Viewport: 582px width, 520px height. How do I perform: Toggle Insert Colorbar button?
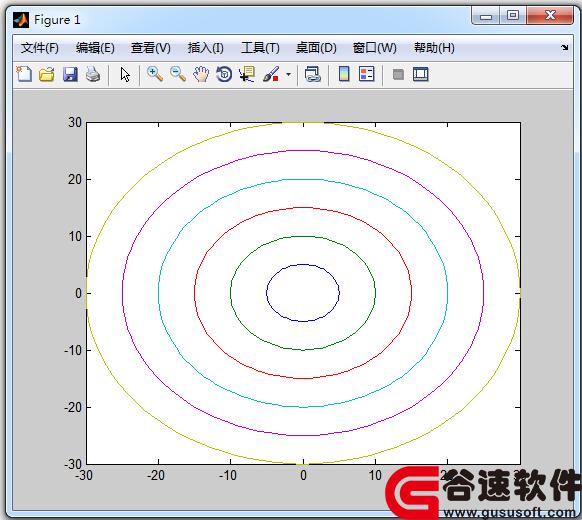[x=344, y=74]
